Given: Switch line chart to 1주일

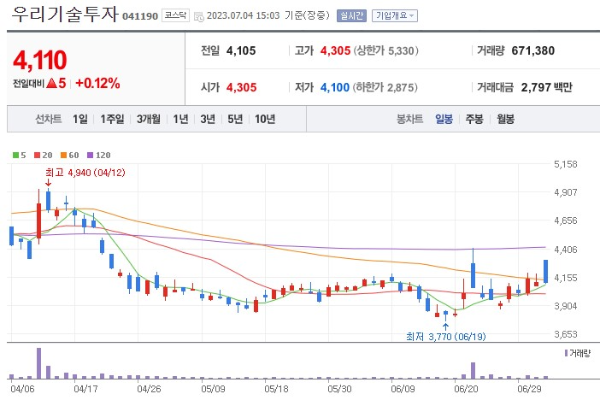Looking at the screenshot, I should 112,119.
